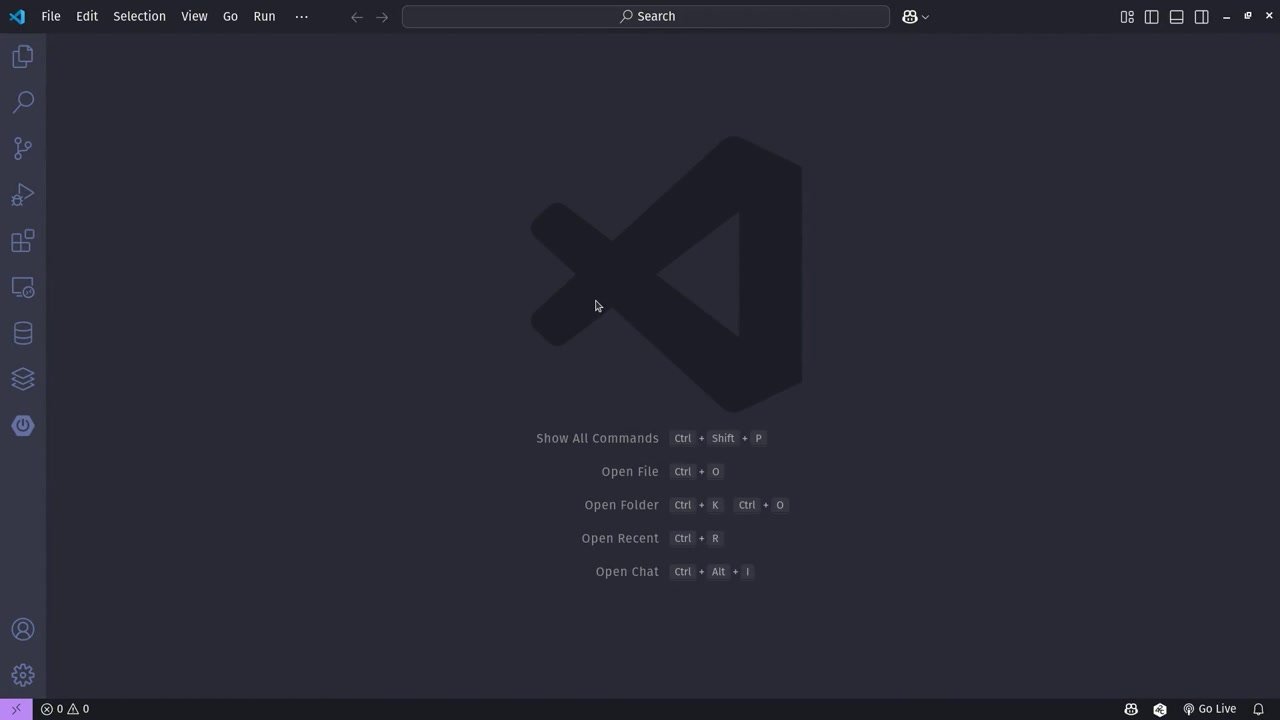Click the hexagon extension icon in status bar
1280x720 pixels.
coord(1160,709)
